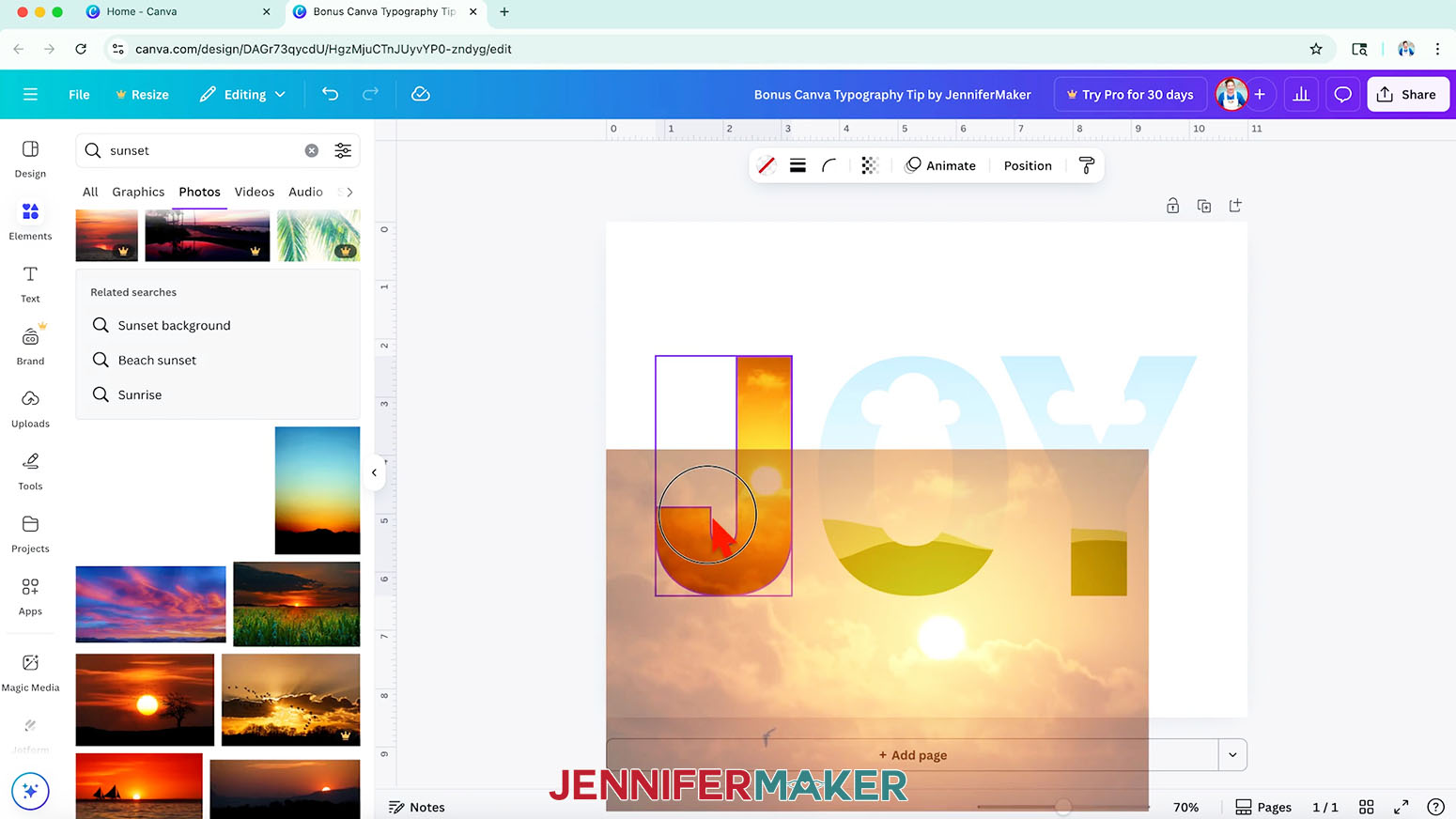The image size is (1456, 819).
Task: Open the analytics insights icon
Action: 1301,94
